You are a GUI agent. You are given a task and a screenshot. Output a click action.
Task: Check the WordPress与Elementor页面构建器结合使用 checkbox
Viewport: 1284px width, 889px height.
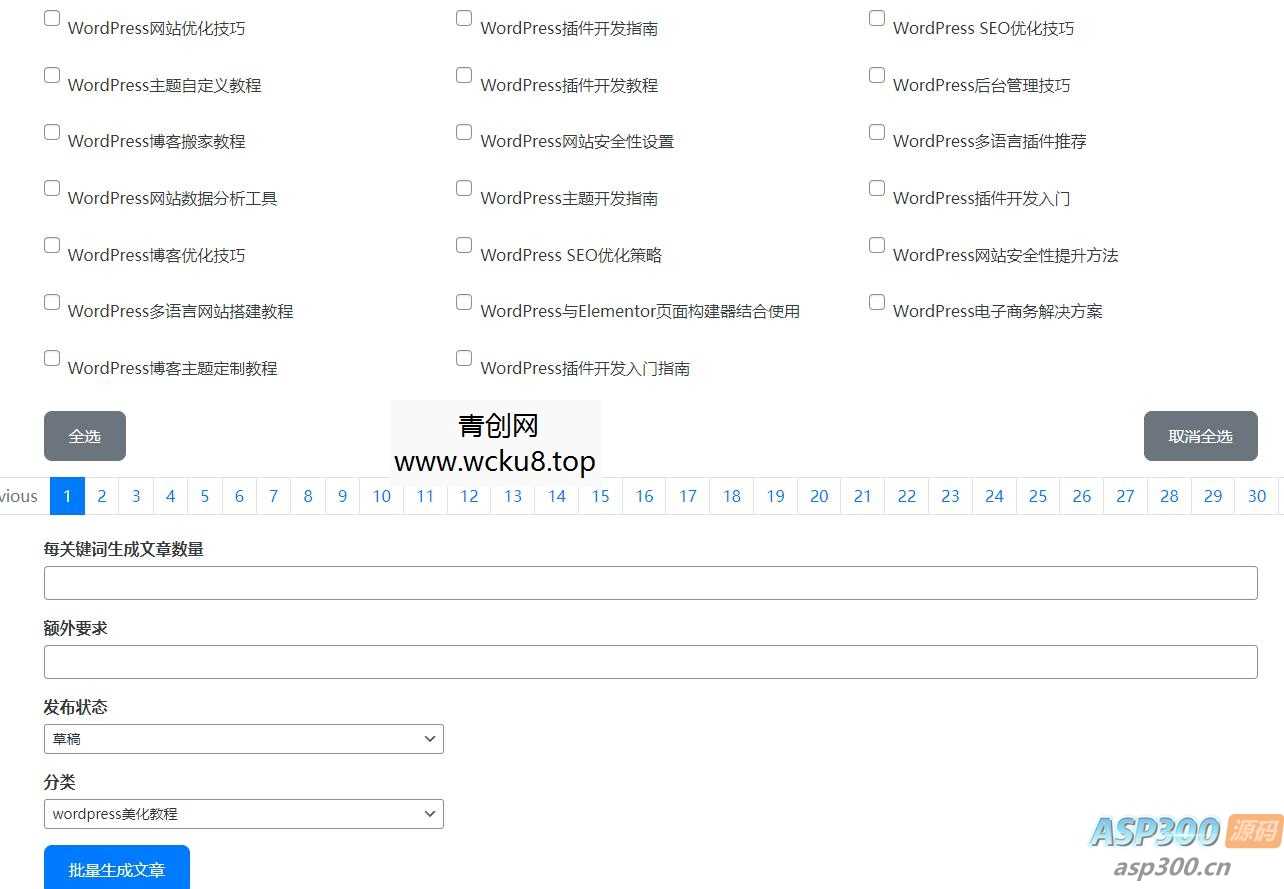click(x=463, y=301)
